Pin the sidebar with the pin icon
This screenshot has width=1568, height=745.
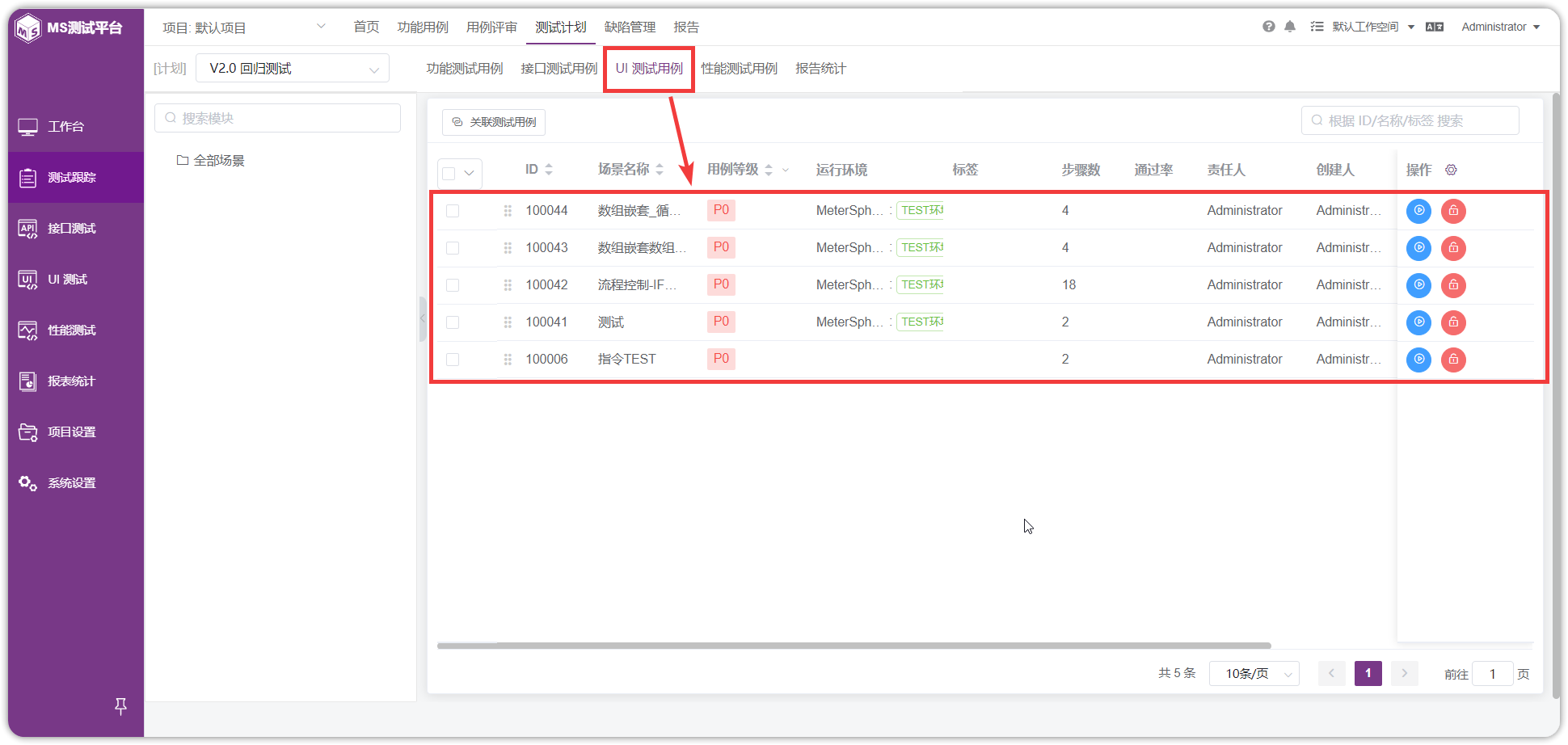pyautogui.click(x=120, y=706)
